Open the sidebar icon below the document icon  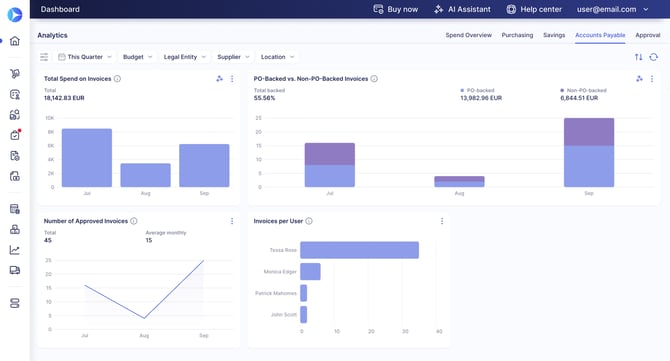click(x=15, y=176)
